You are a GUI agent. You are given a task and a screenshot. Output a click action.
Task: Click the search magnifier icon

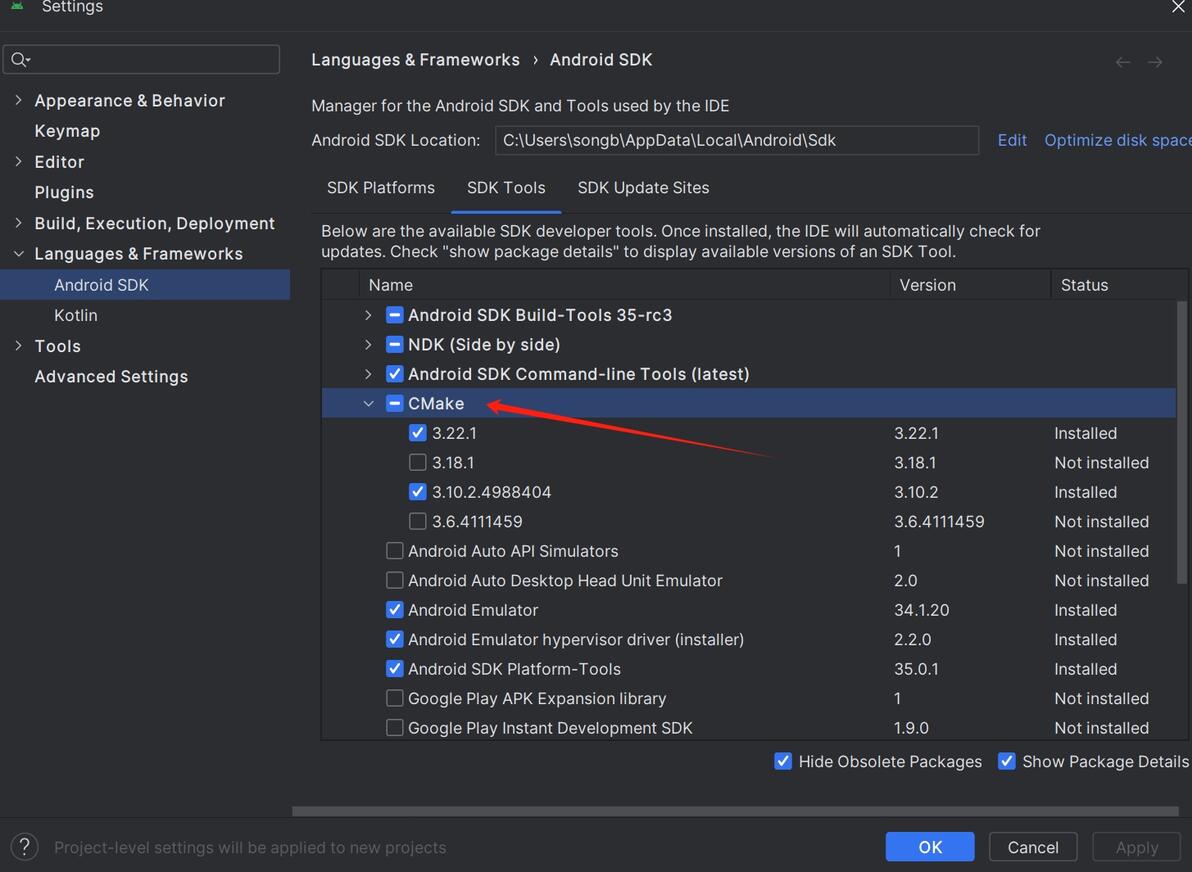(19, 60)
